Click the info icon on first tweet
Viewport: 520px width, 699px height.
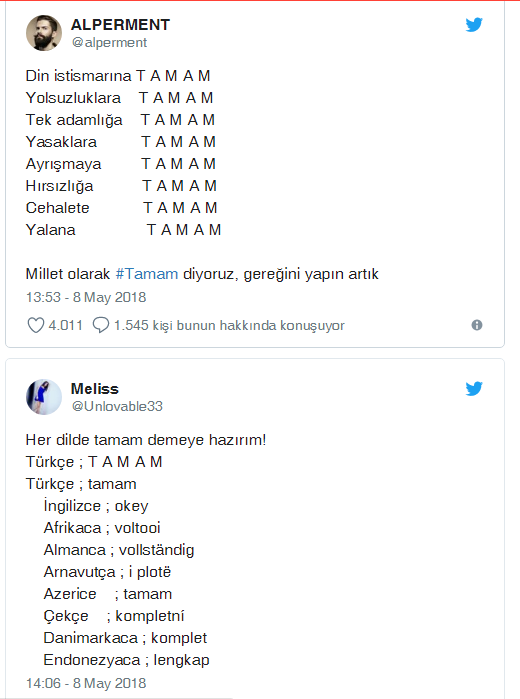pyautogui.click(x=477, y=325)
